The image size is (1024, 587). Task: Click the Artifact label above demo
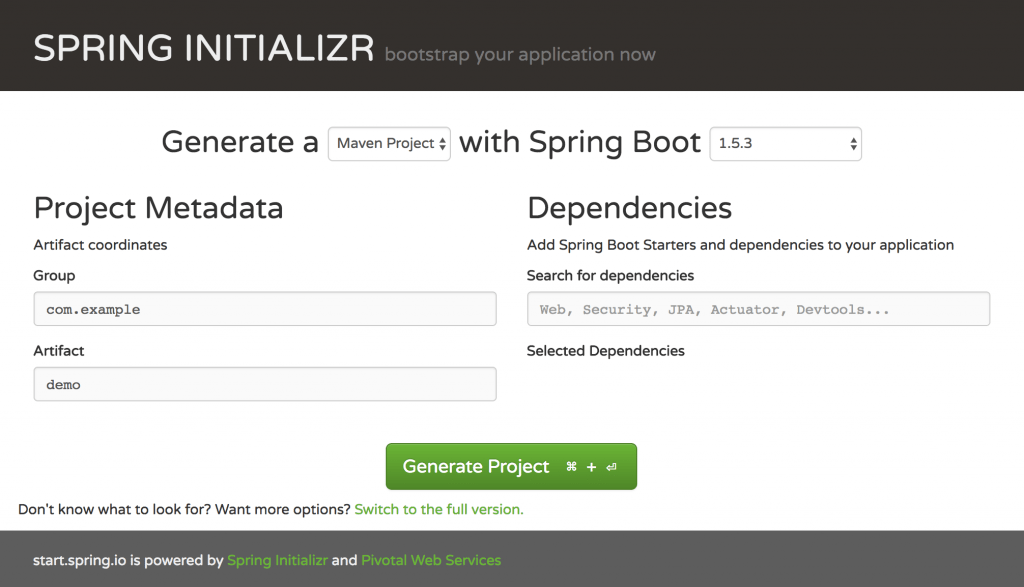[58, 351]
